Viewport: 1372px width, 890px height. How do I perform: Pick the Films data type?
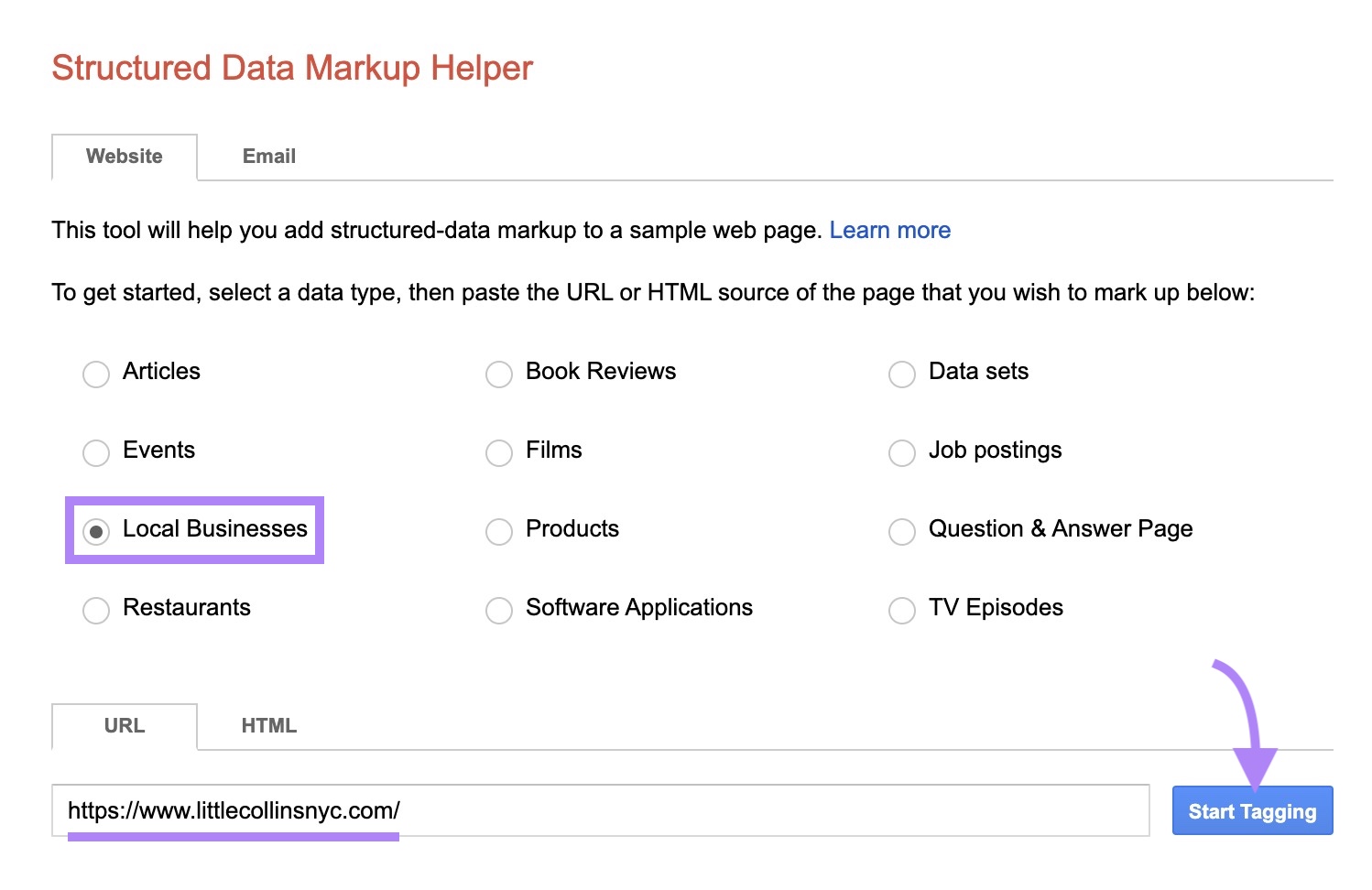[x=498, y=452]
